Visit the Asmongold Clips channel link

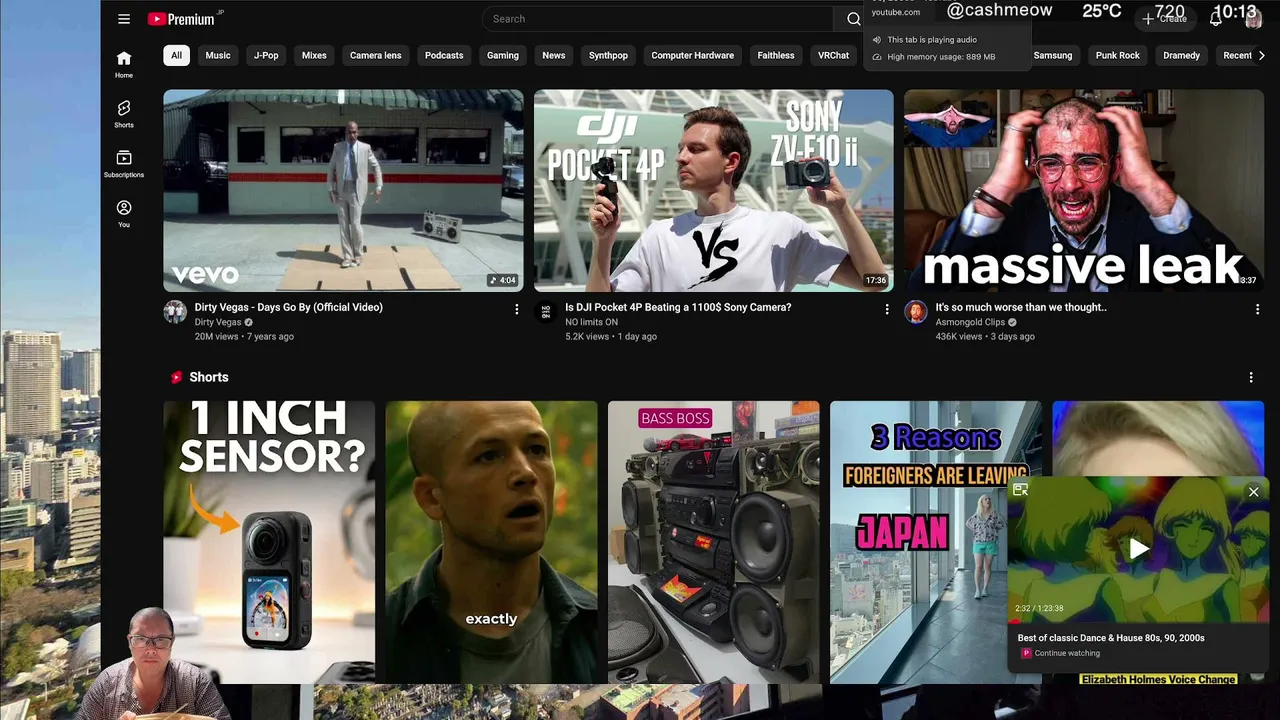(970, 322)
